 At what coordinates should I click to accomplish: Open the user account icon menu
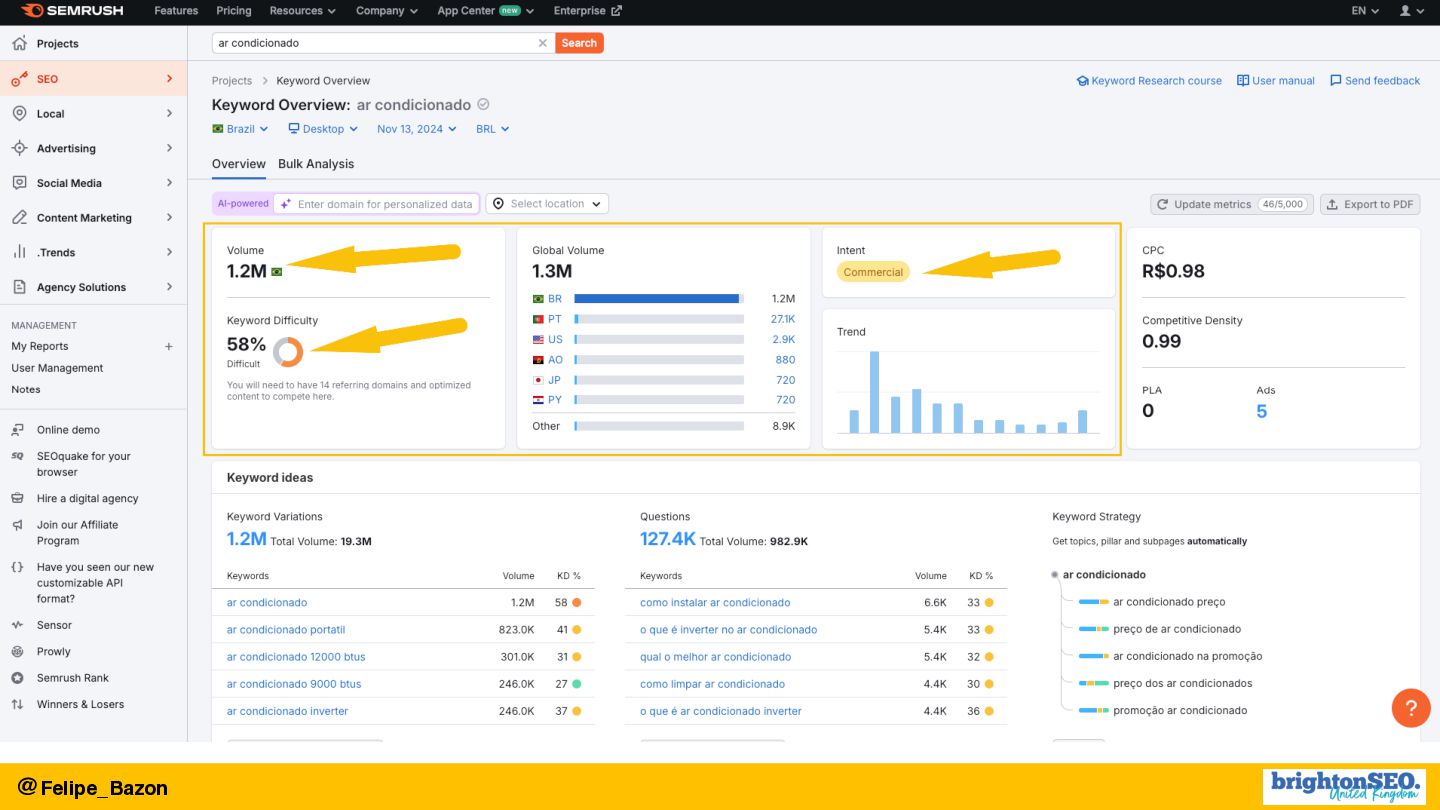coord(1411,11)
